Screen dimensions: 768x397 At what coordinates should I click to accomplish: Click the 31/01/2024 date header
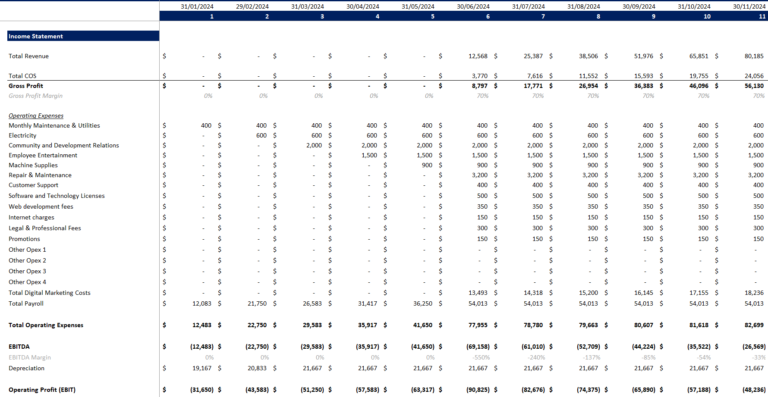[197, 7]
